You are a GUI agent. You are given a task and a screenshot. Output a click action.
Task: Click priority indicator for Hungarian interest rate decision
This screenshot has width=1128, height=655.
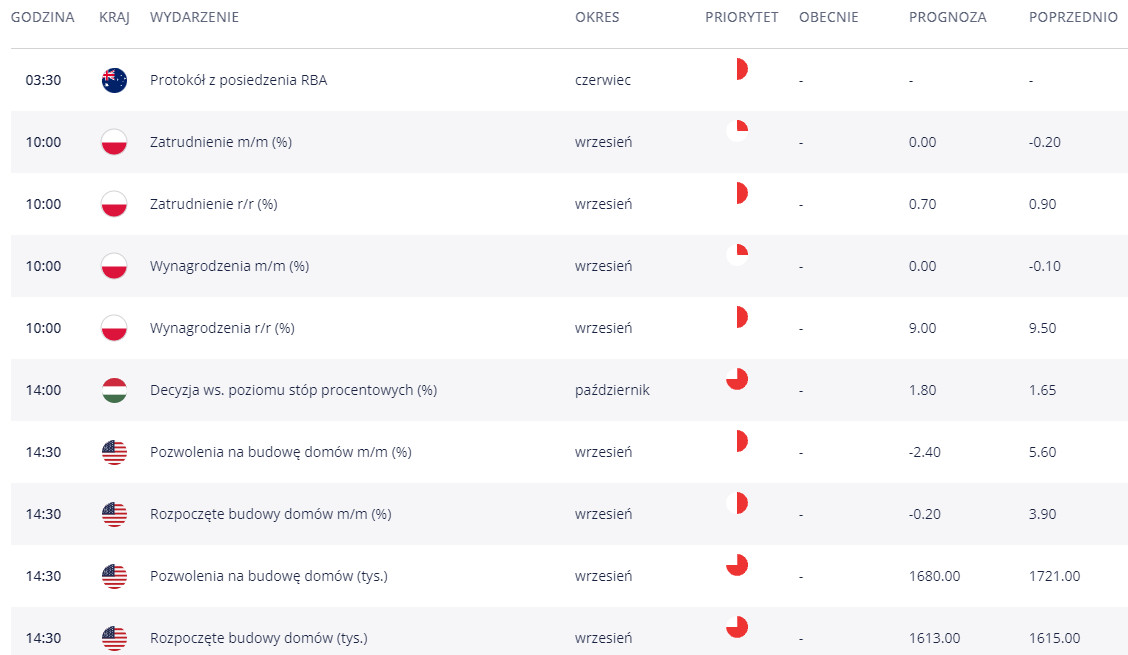click(737, 379)
